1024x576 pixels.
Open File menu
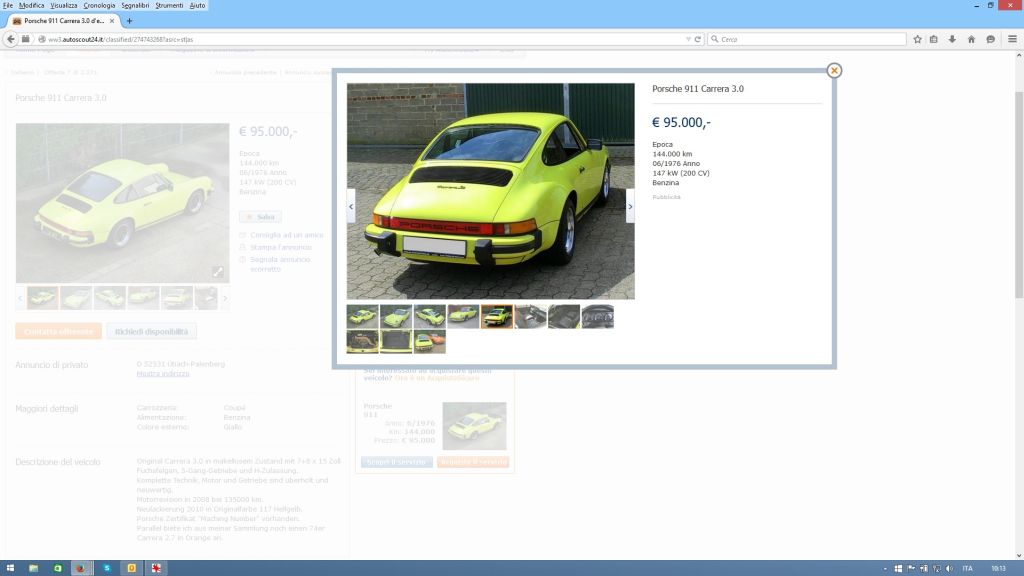(x=8, y=5)
